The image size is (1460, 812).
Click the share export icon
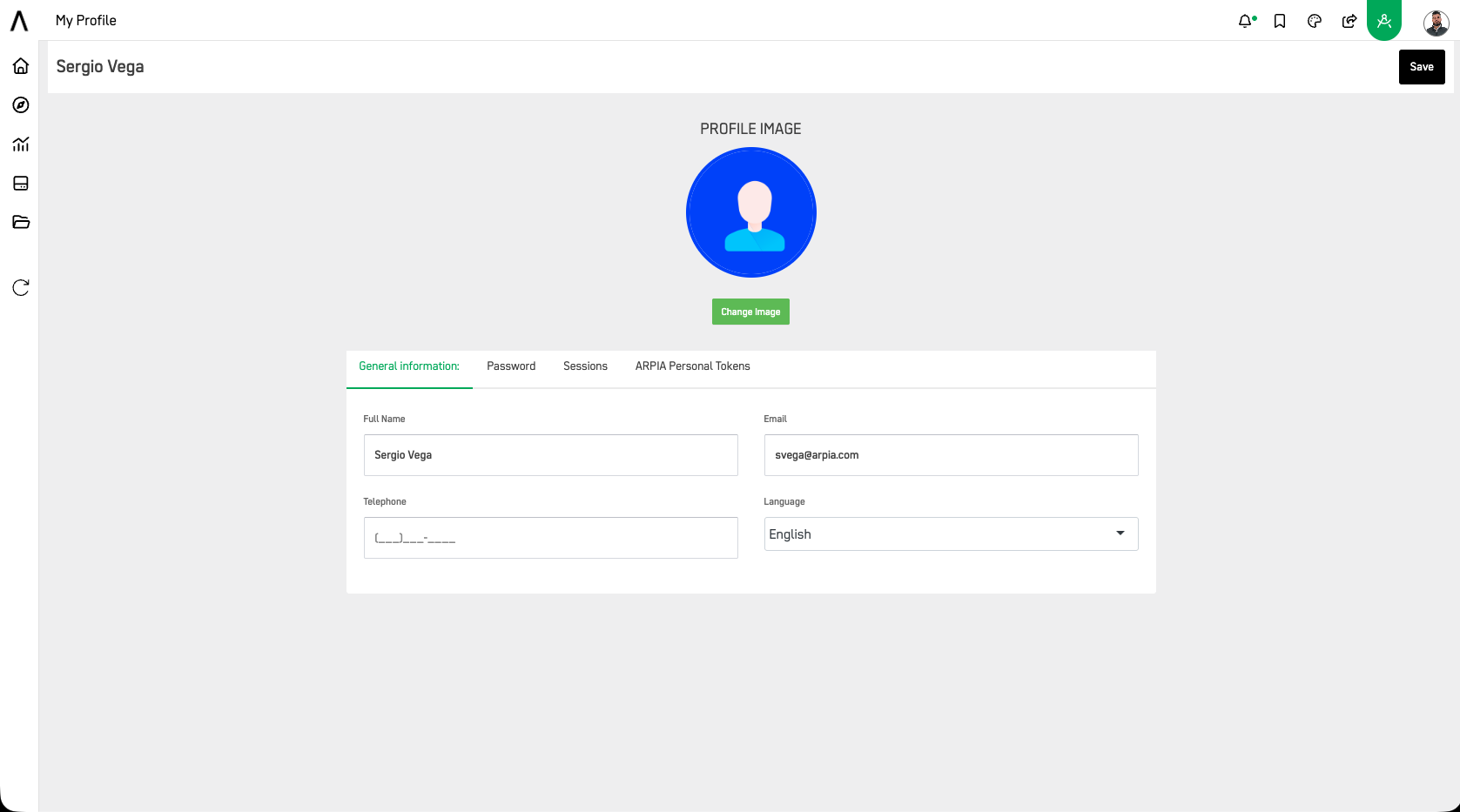[x=1349, y=21]
